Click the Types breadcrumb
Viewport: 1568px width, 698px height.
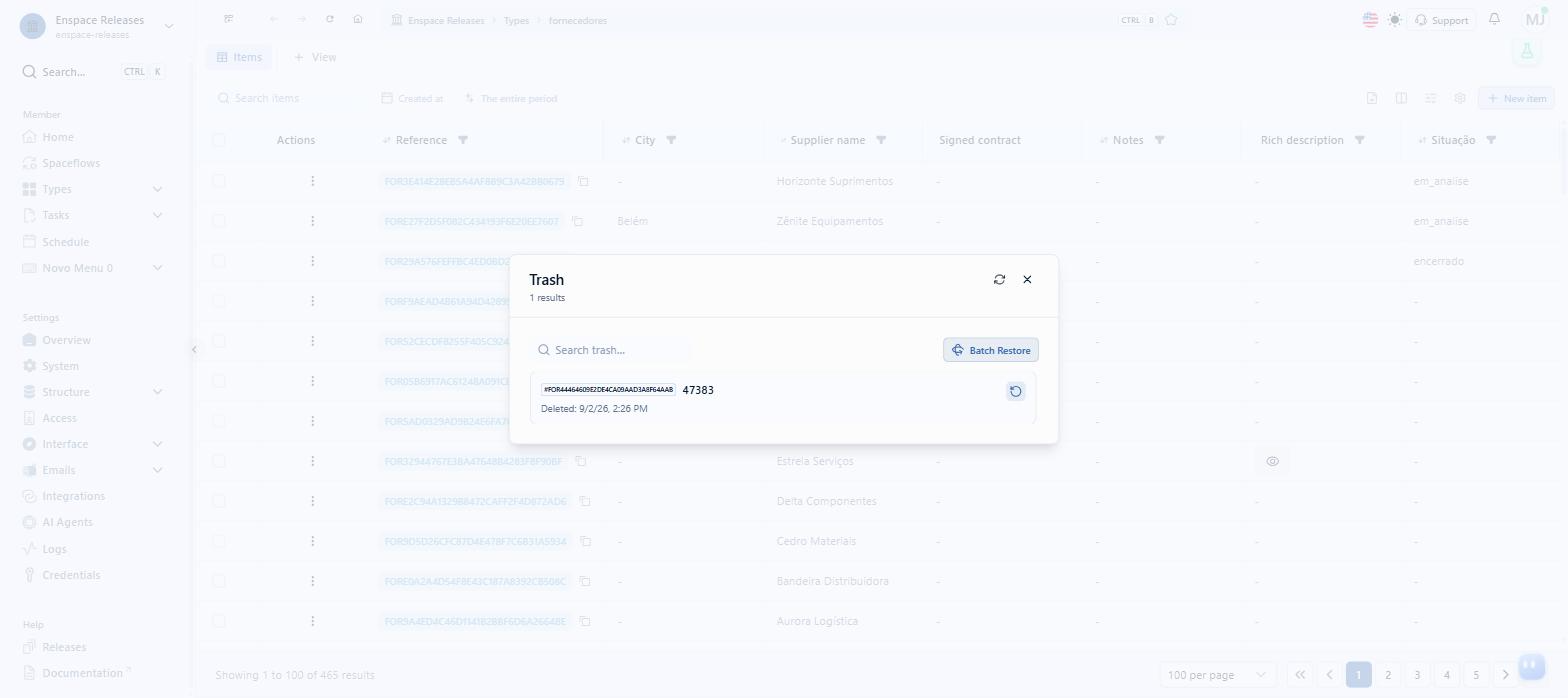point(516,20)
